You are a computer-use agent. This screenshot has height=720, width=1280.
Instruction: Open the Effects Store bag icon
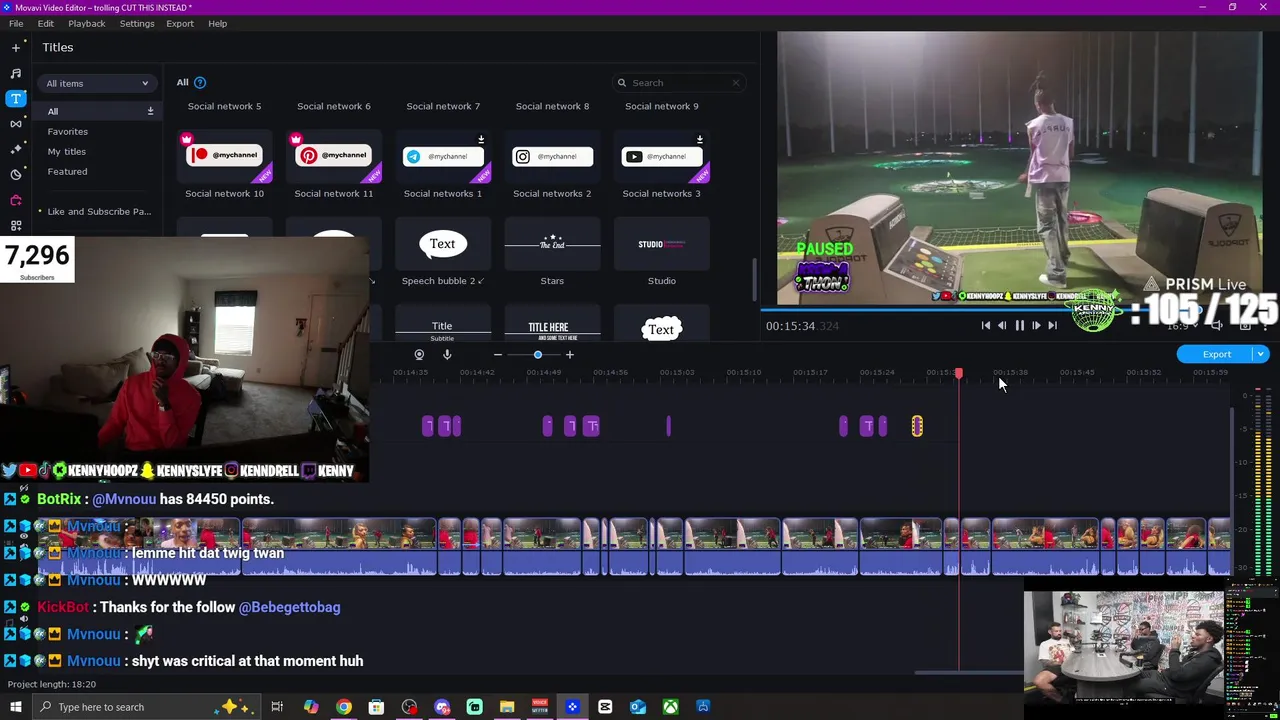(15, 200)
